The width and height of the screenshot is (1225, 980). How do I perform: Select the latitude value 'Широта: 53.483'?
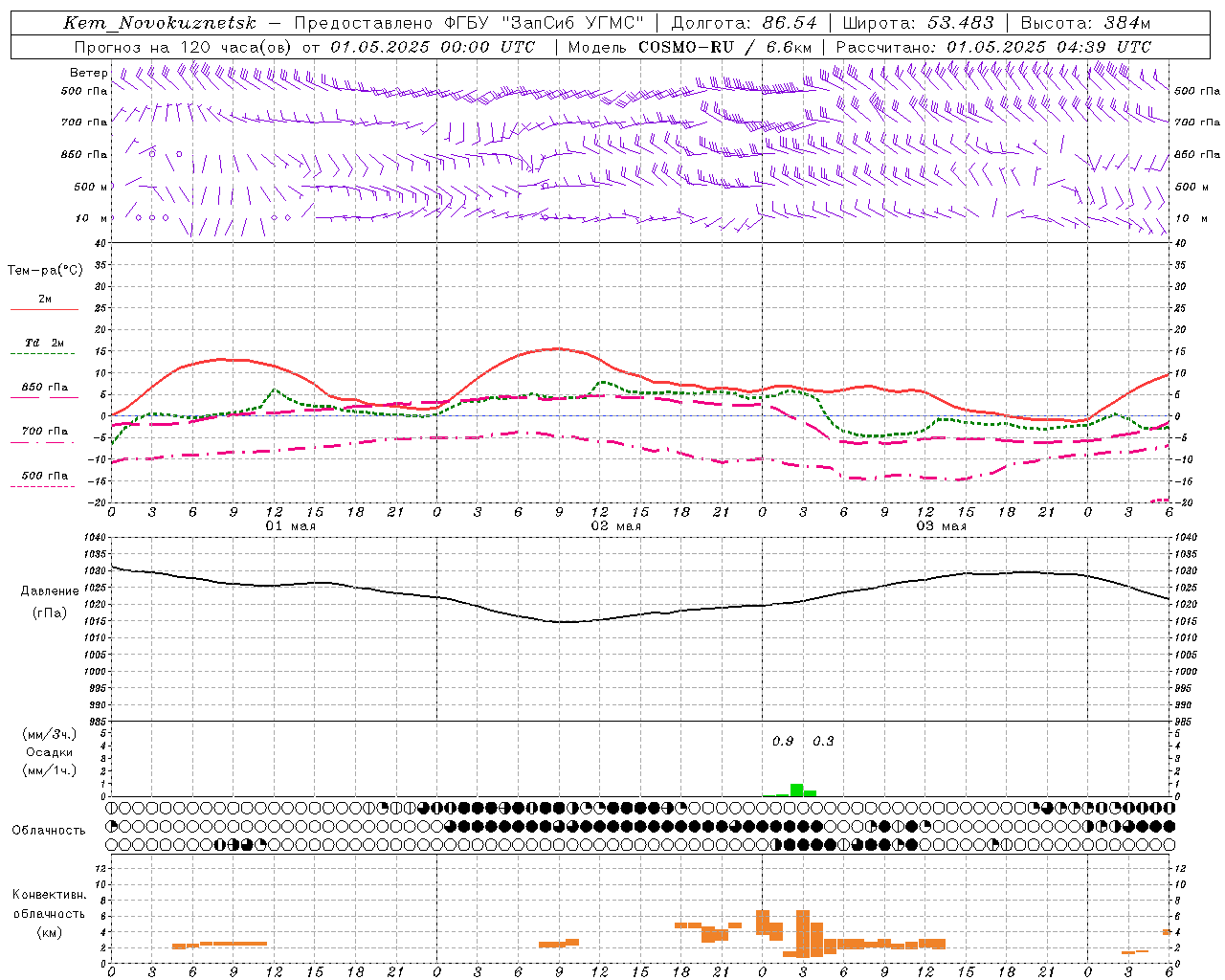[x=918, y=23]
